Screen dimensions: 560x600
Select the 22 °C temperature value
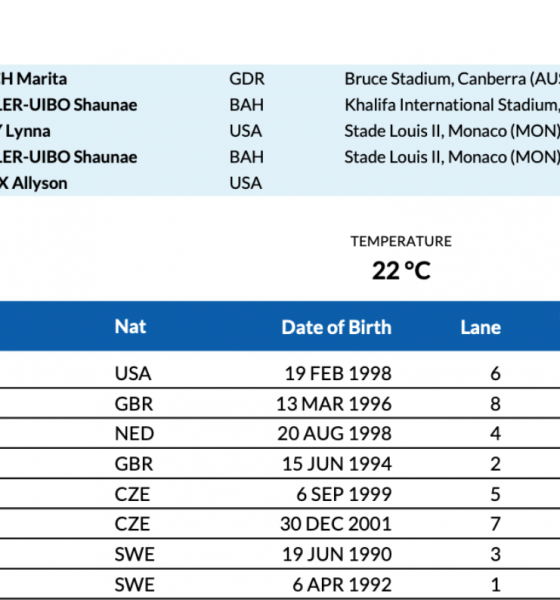click(401, 271)
